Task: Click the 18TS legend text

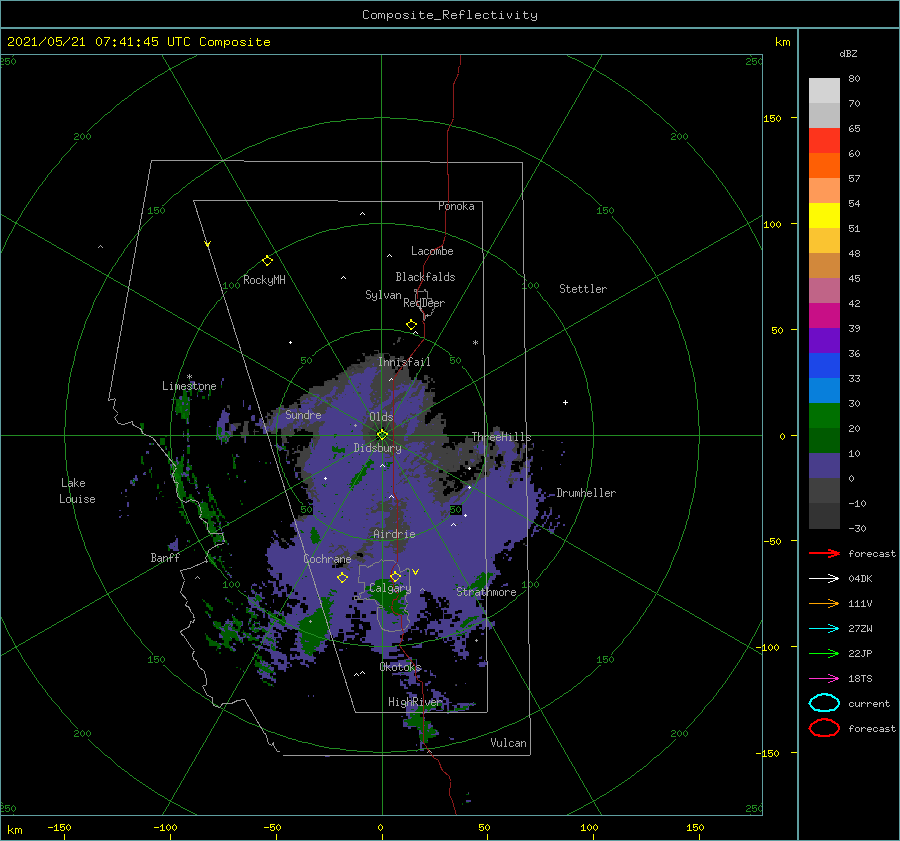Action: (860, 678)
